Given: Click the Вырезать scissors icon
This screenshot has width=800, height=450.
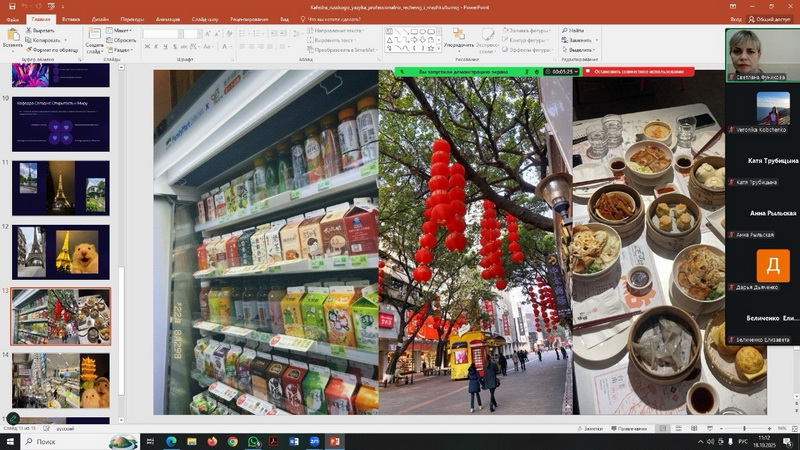Looking at the screenshot, I should [27, 31].
